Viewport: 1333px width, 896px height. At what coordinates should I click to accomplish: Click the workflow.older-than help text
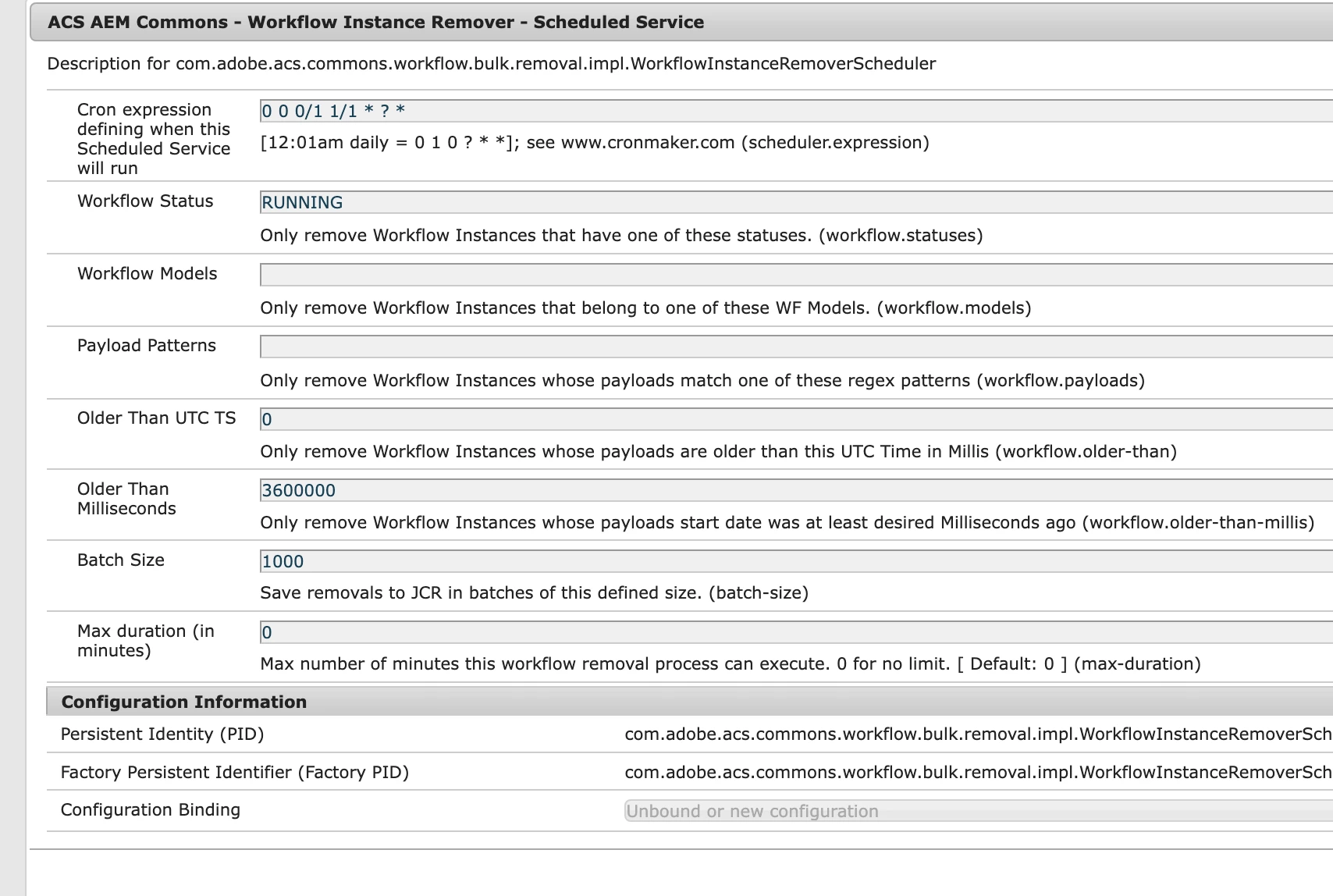[718, 452]
